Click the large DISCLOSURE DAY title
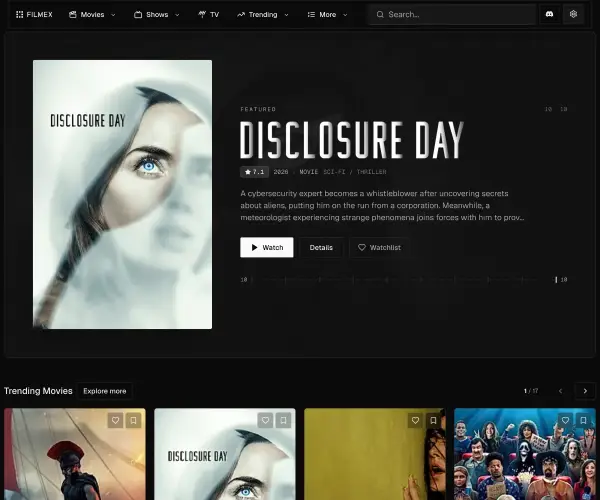 click(x=352, y=140)
